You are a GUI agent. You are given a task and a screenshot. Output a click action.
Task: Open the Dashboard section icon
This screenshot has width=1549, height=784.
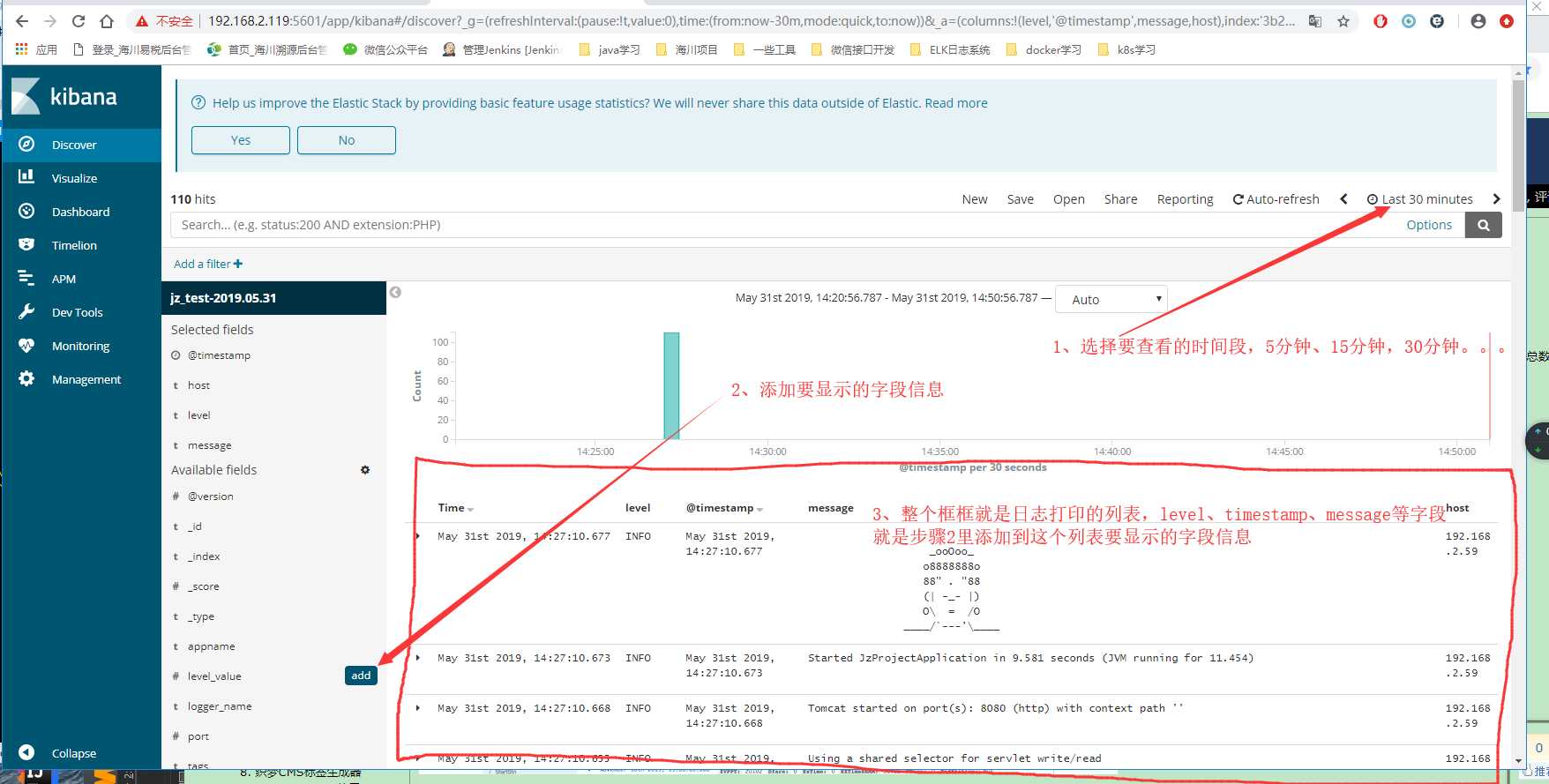coord(26,211)
